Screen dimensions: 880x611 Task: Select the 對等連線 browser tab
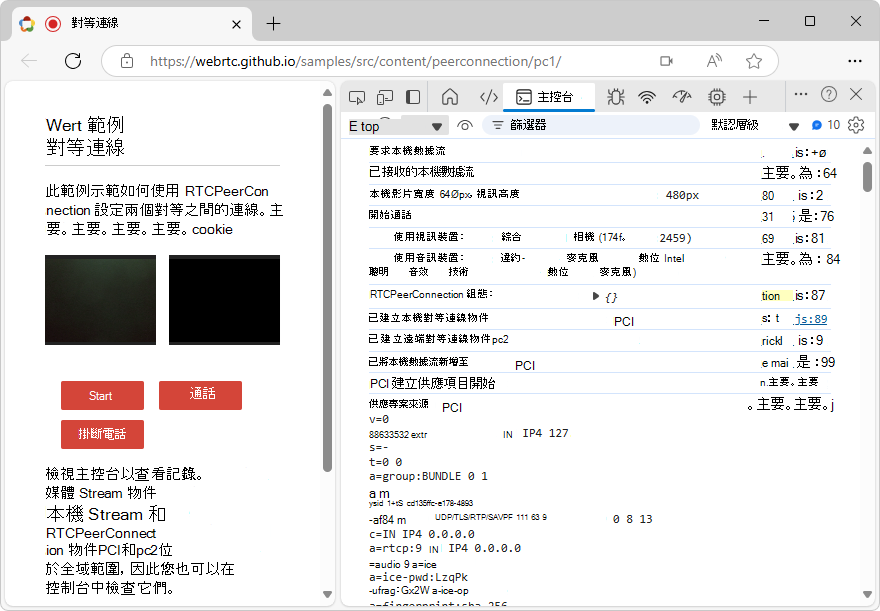(131, 24)
